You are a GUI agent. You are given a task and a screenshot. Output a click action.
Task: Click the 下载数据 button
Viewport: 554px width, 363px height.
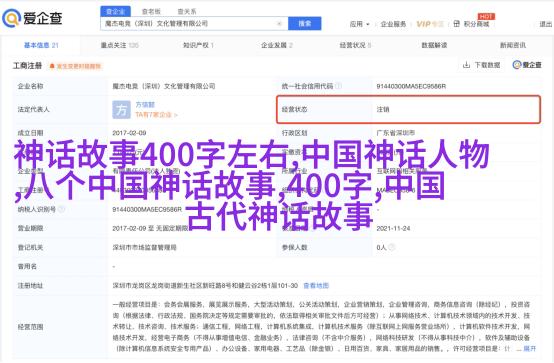(x=482, y=65)
